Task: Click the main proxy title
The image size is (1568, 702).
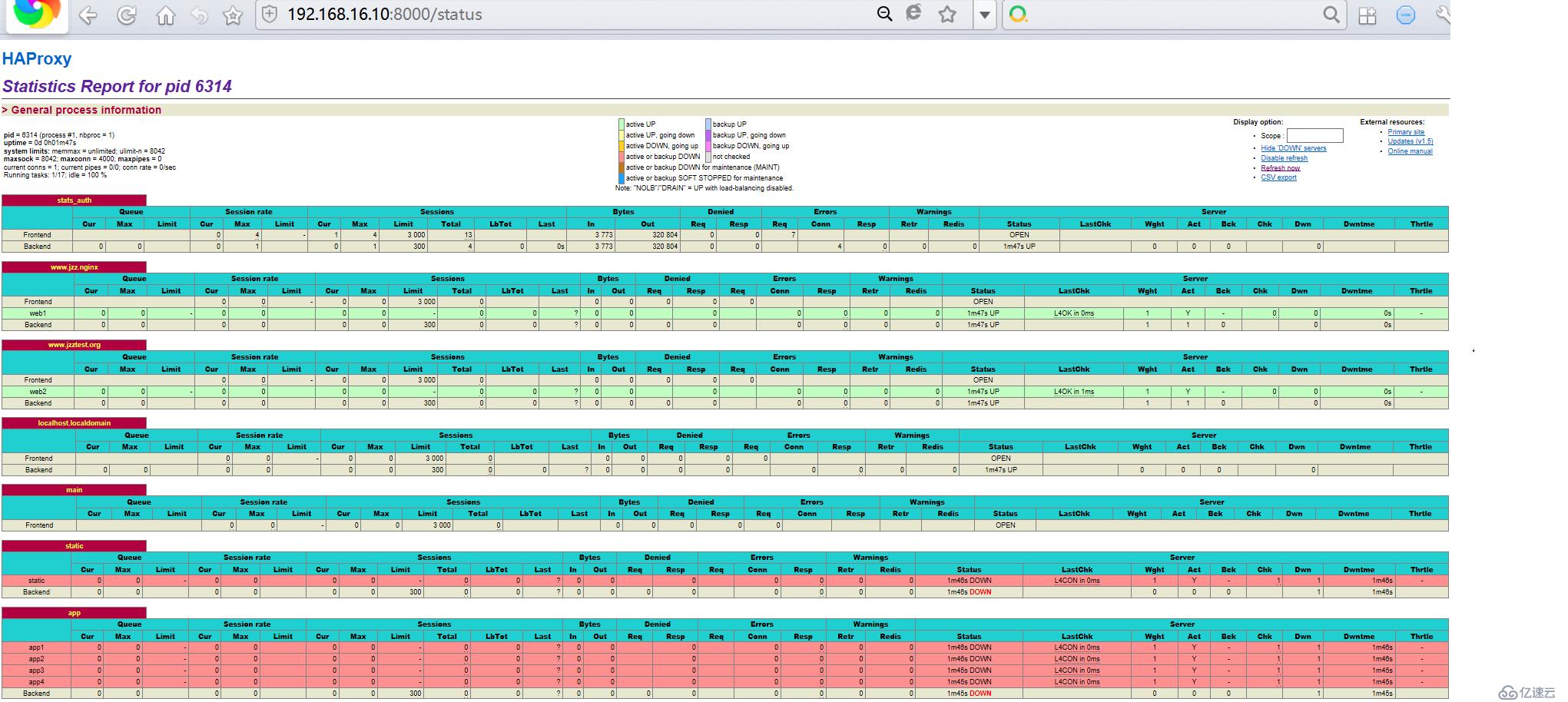Action: (74, 490)
